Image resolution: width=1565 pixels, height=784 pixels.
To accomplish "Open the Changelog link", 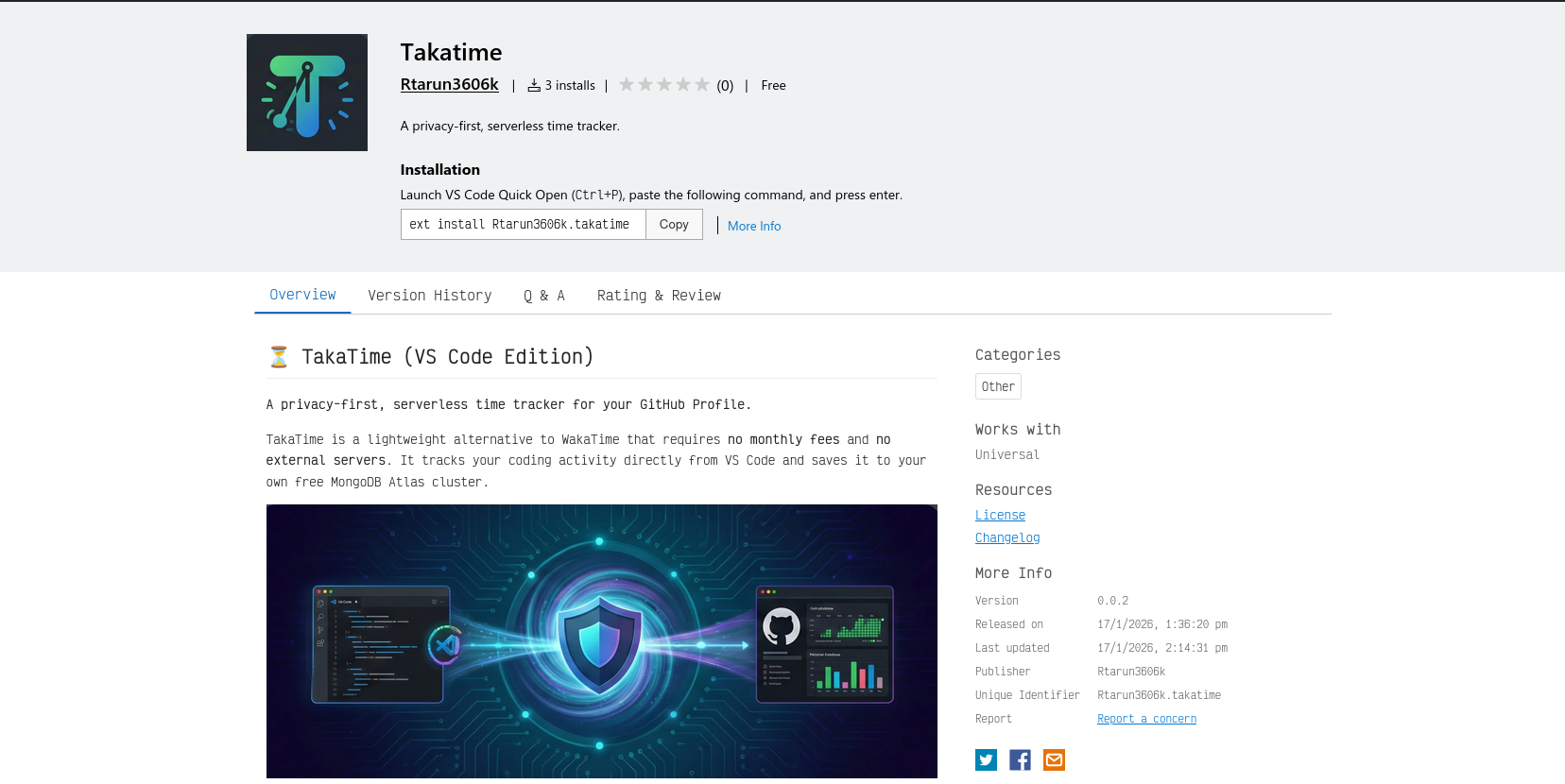I will coord(1007,537).
